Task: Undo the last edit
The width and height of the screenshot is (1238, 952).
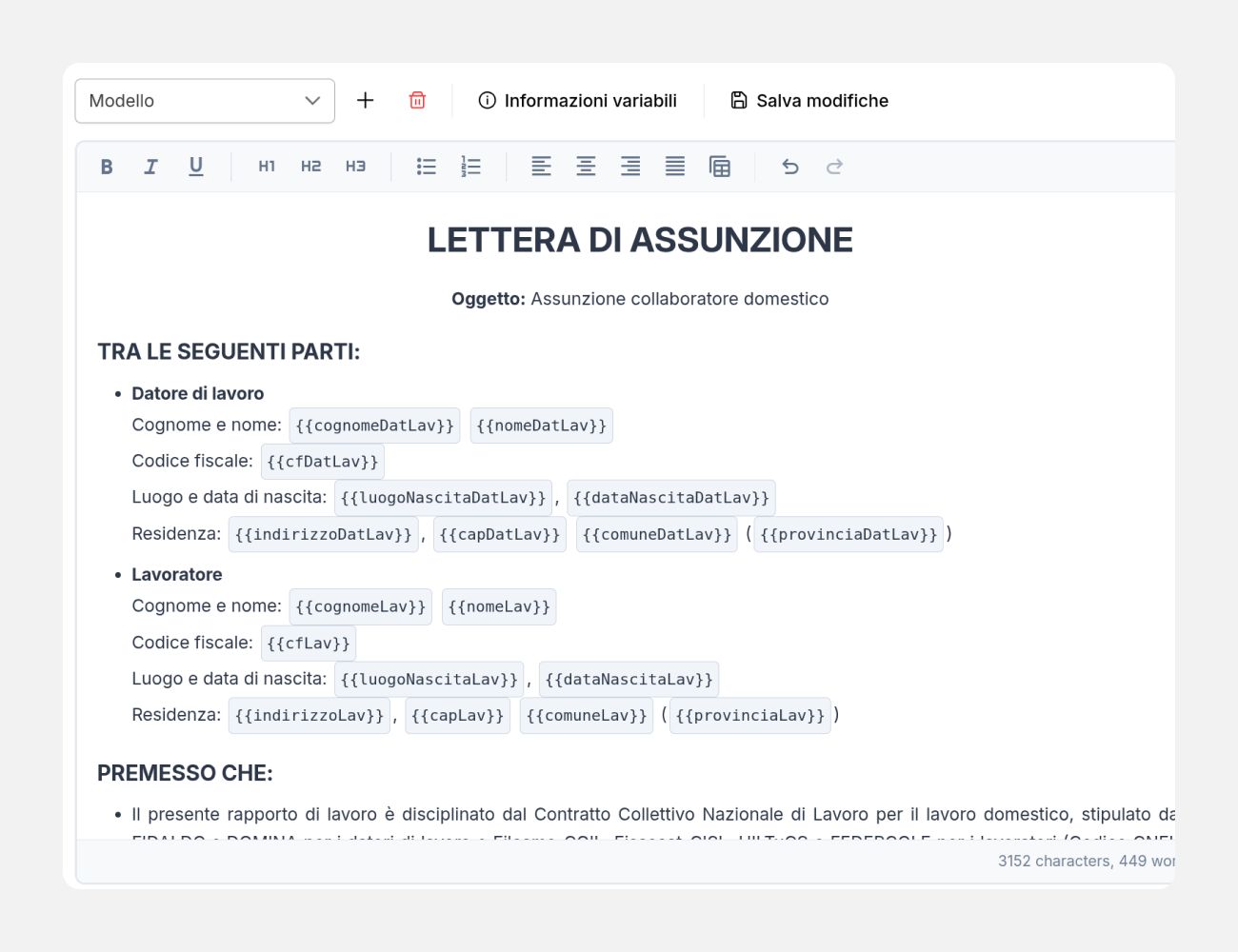Action: click(790, 167)
